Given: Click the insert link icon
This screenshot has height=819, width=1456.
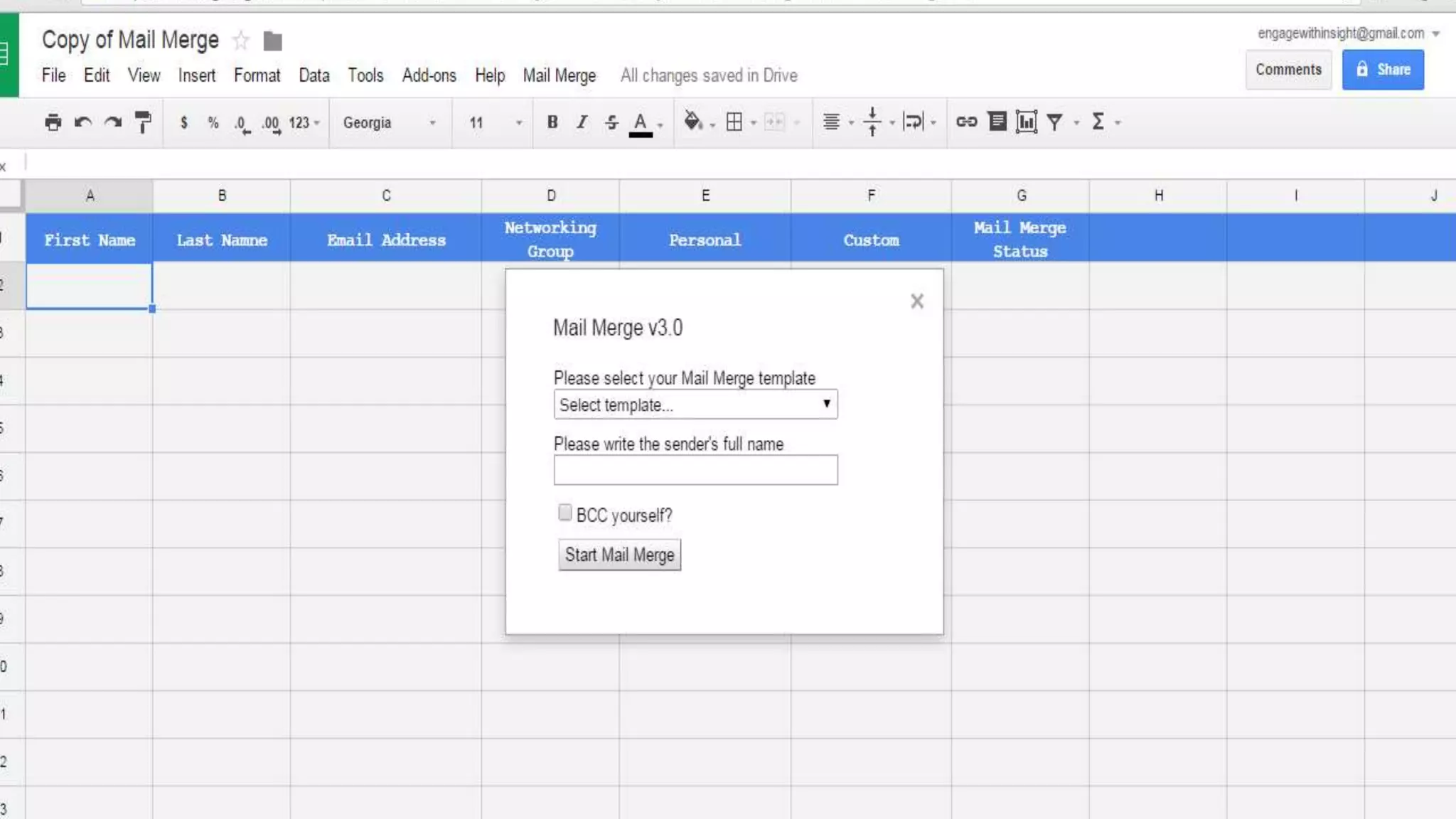Looking at the screenshot, I should point(965,122).
